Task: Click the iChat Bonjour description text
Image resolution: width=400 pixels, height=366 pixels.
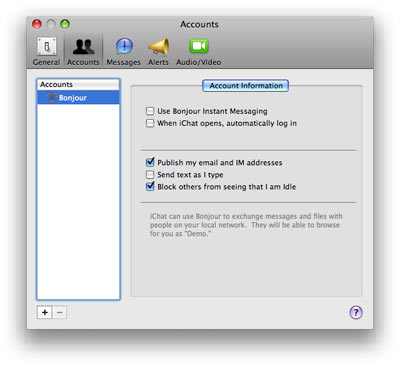Action: point(246,225)
